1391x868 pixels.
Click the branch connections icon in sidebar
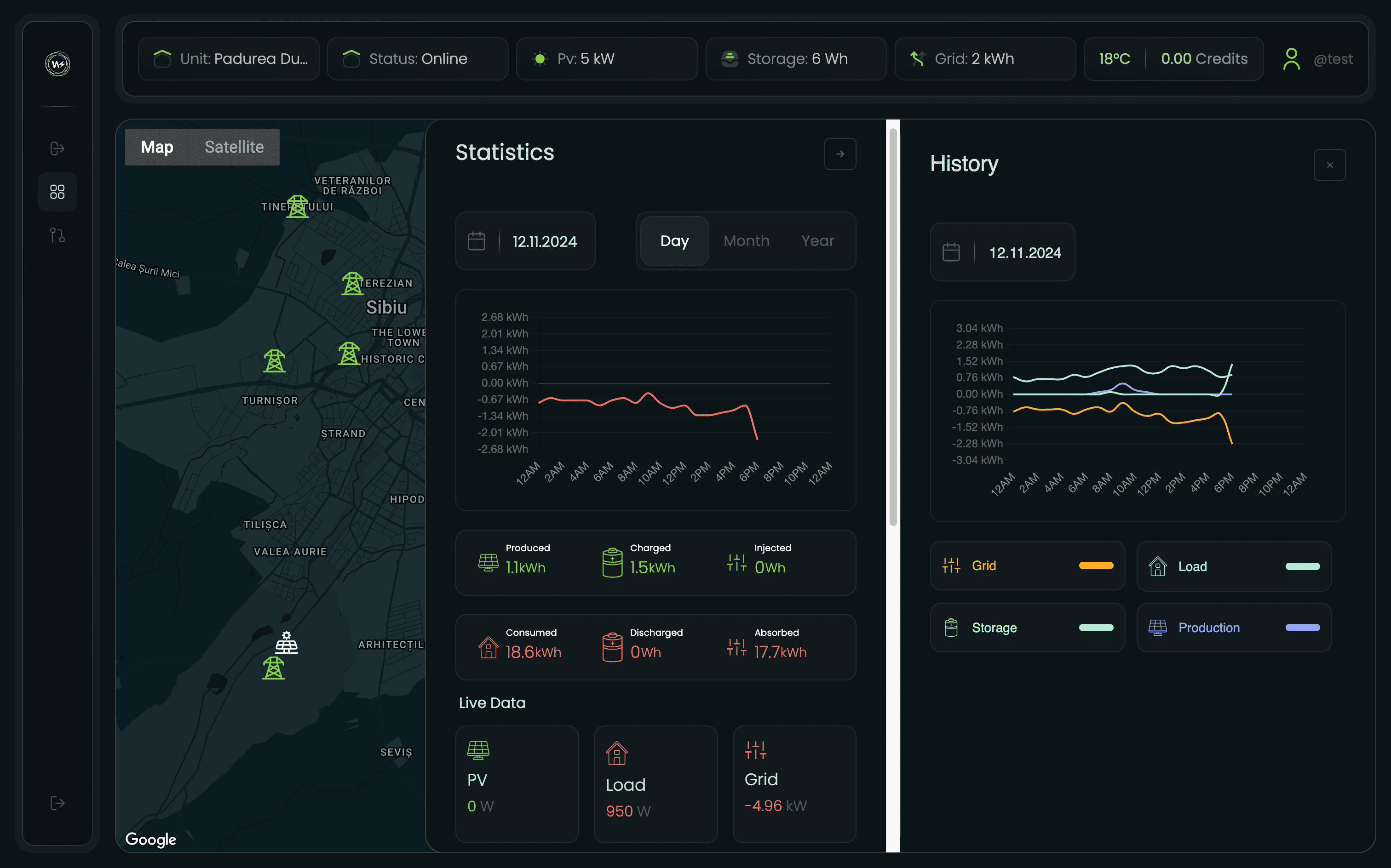57,235
